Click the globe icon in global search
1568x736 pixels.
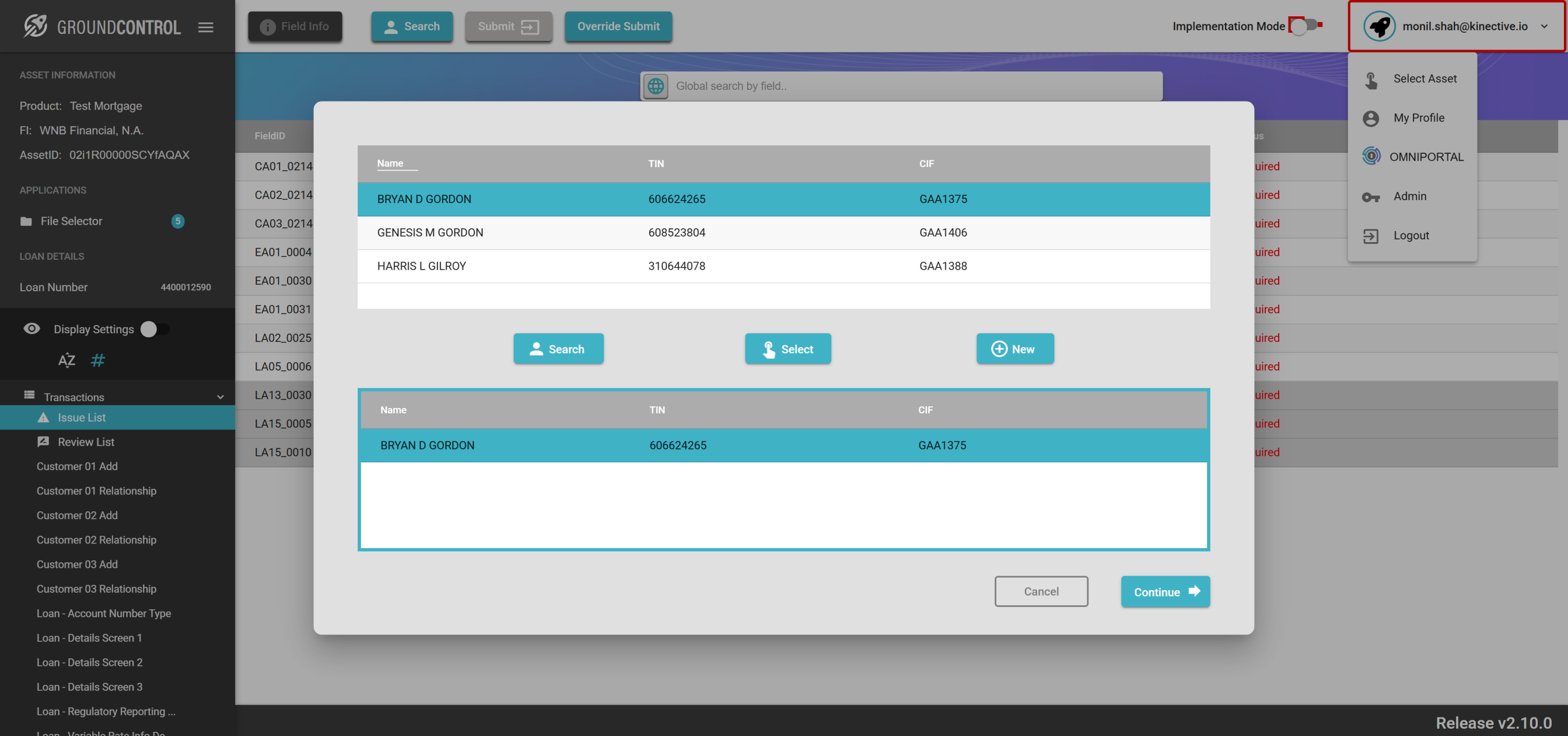[656, 86]
